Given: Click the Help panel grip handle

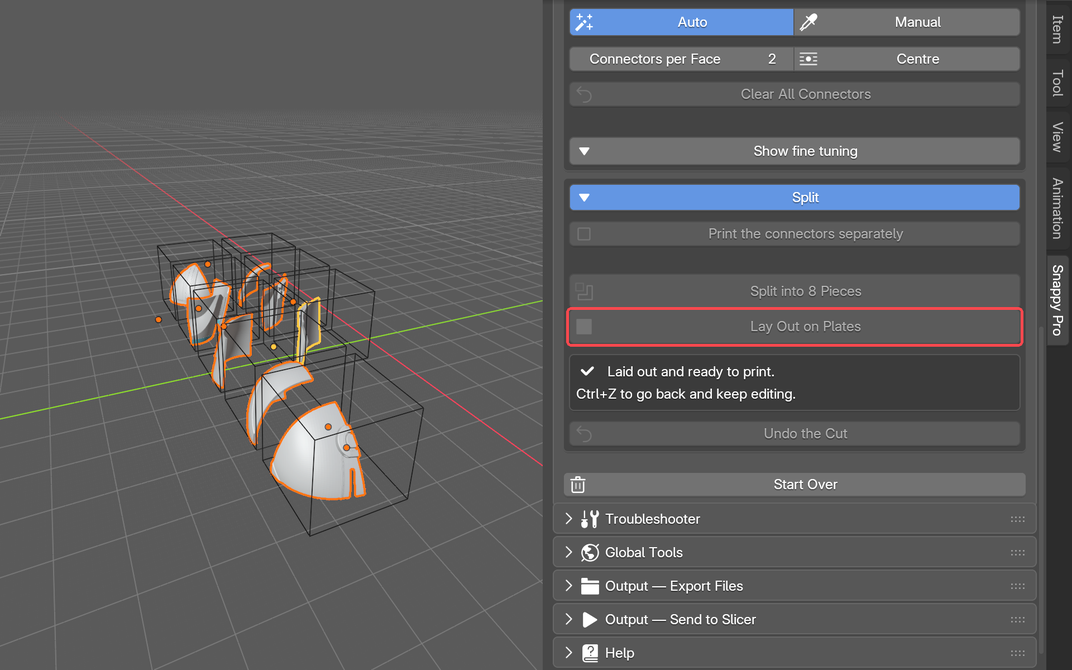Looking at the screenshot, I should coord(1017,653).
